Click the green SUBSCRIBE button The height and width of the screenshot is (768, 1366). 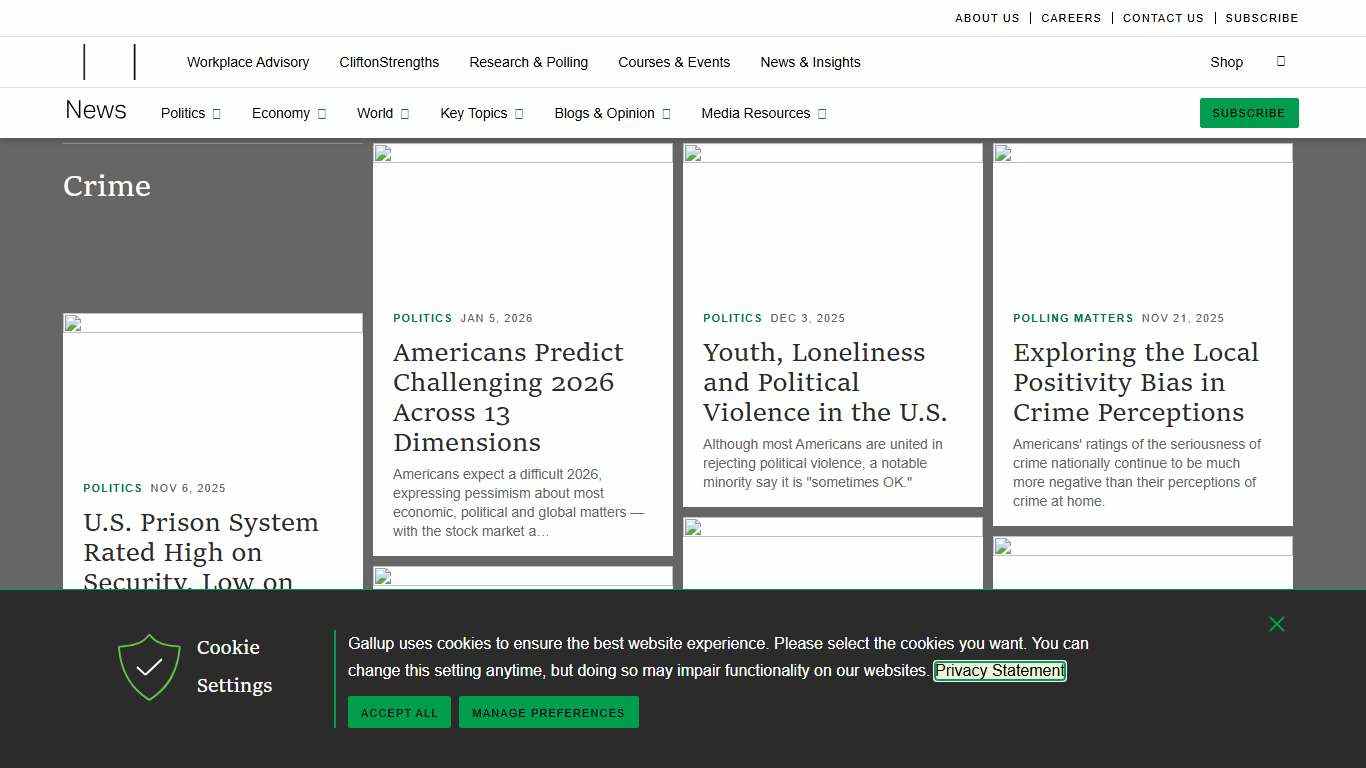point(1248,113)
